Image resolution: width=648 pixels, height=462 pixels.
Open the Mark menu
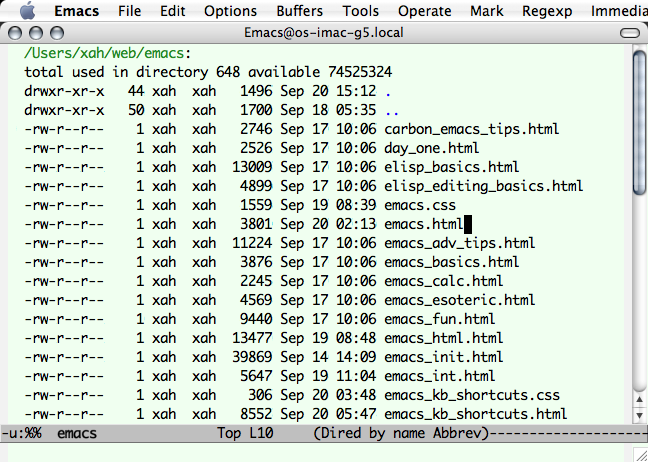[487, 11]
